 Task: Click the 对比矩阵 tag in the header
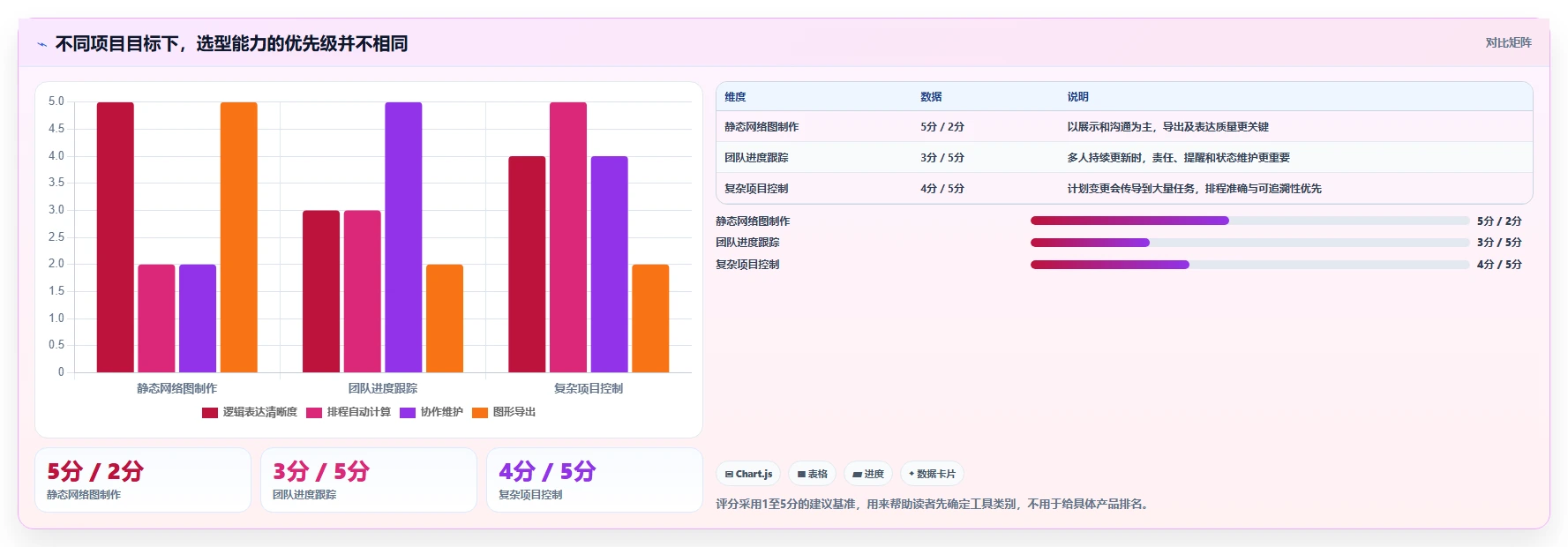[1508, 42]
